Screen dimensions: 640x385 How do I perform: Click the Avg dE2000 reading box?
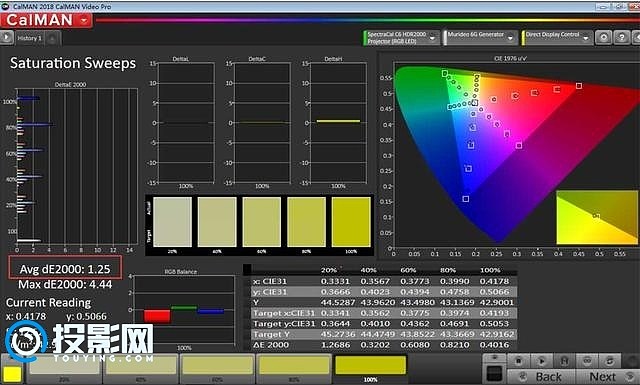click(65, 269)
